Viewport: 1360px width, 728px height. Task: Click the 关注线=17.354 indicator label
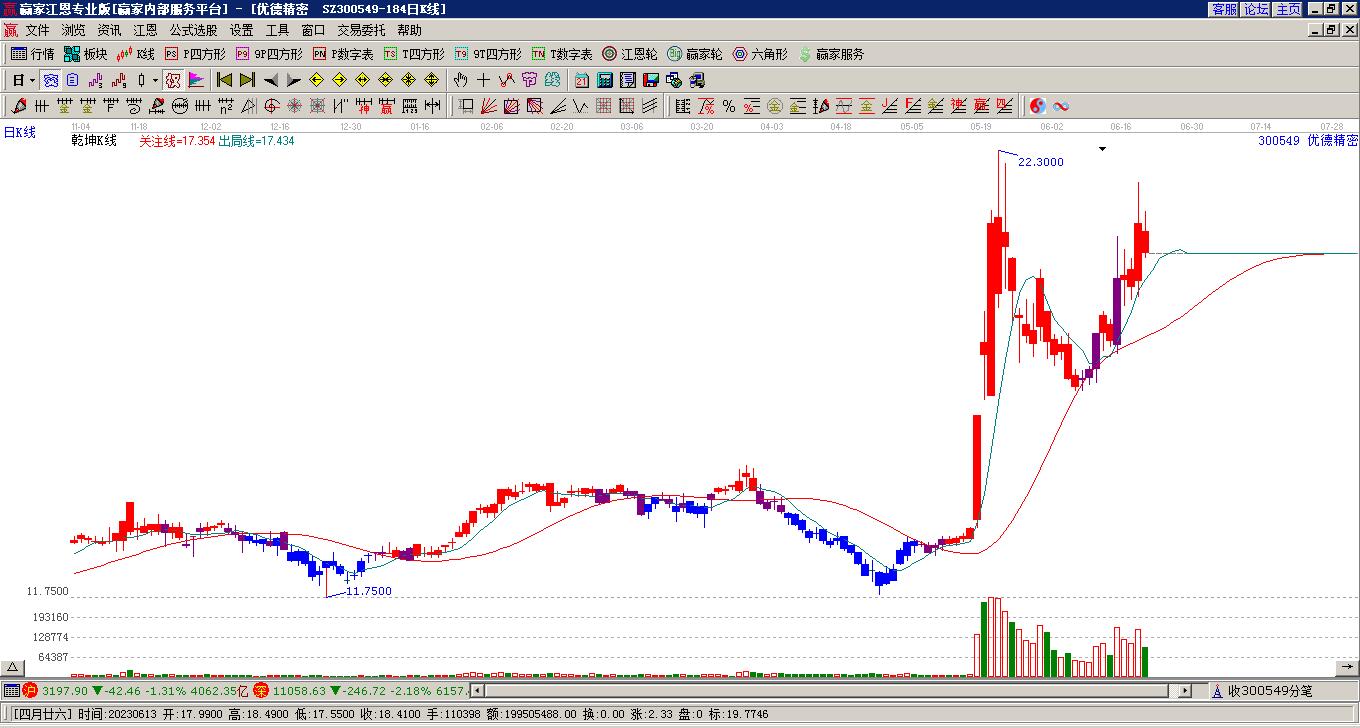177,141
